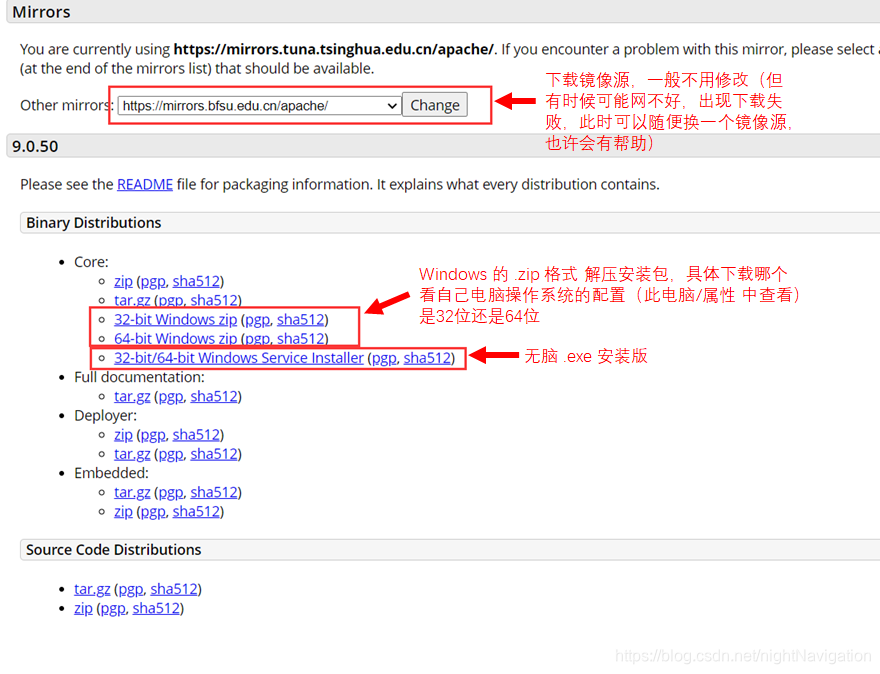Open the README file link
880x674 pixels.
click(145, 185)
